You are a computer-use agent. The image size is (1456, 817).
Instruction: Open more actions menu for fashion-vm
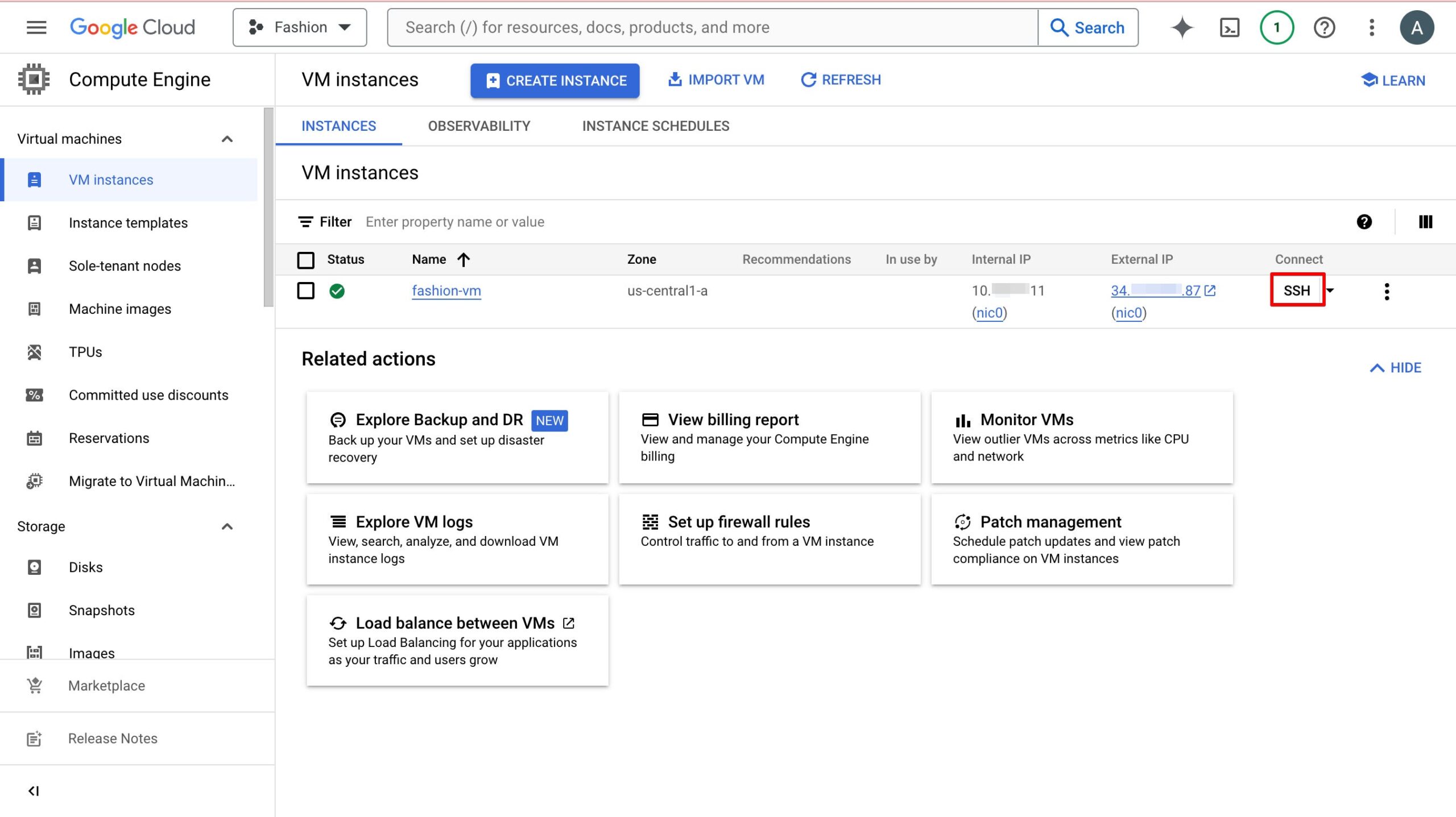click(1387, 291)
